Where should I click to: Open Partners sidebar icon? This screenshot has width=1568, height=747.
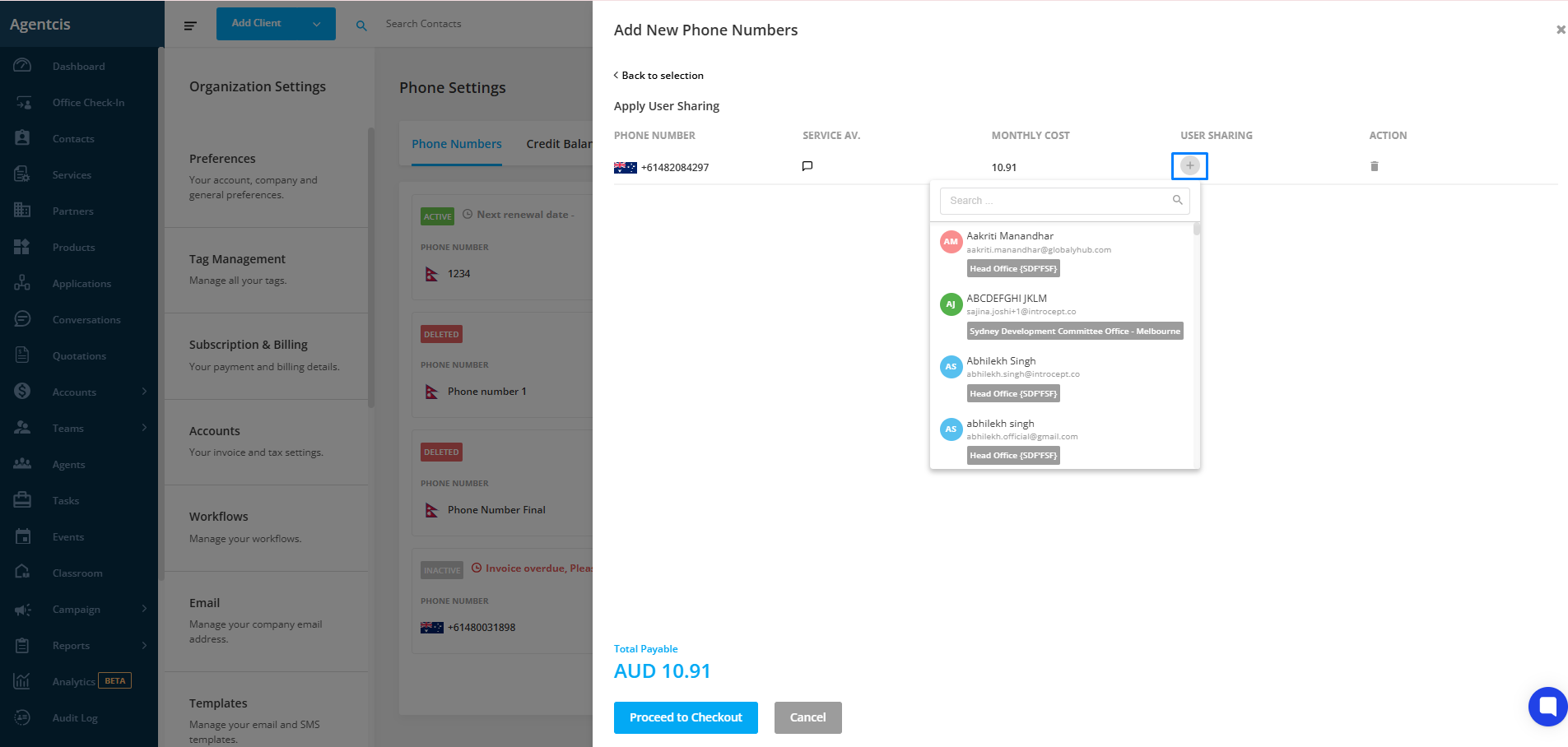pyautogui.click(x=22, y=211)
